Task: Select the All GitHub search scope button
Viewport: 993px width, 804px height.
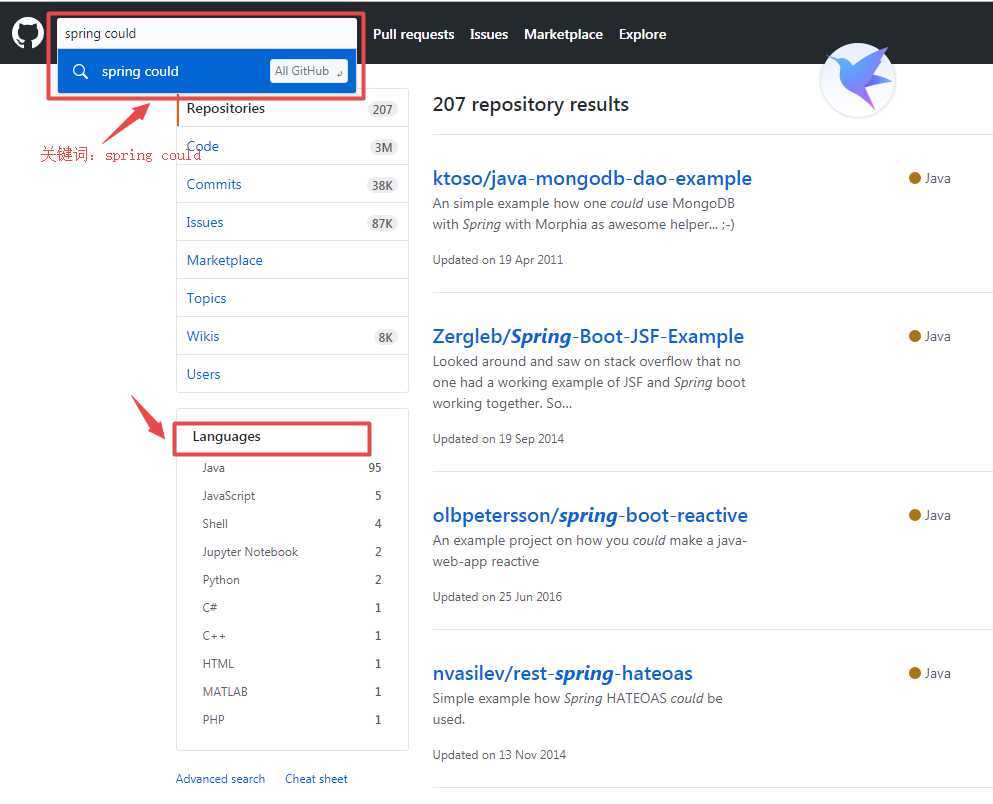Action: click(x=308, y=71)
